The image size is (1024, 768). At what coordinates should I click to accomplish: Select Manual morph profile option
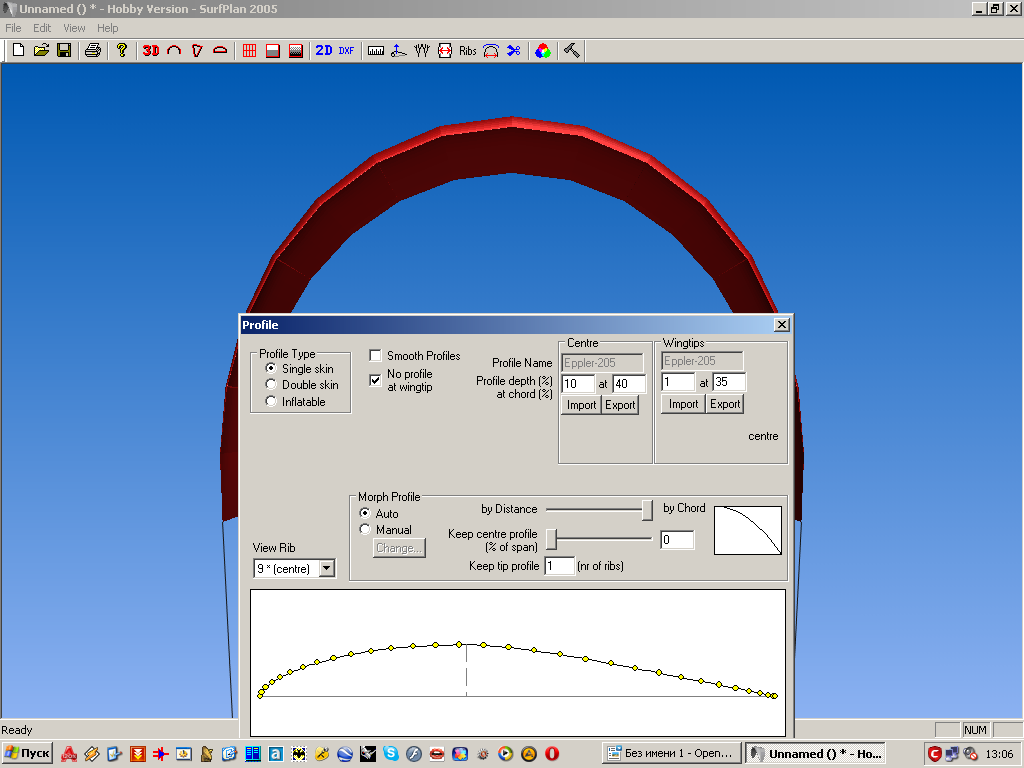[x=365, y=530]
